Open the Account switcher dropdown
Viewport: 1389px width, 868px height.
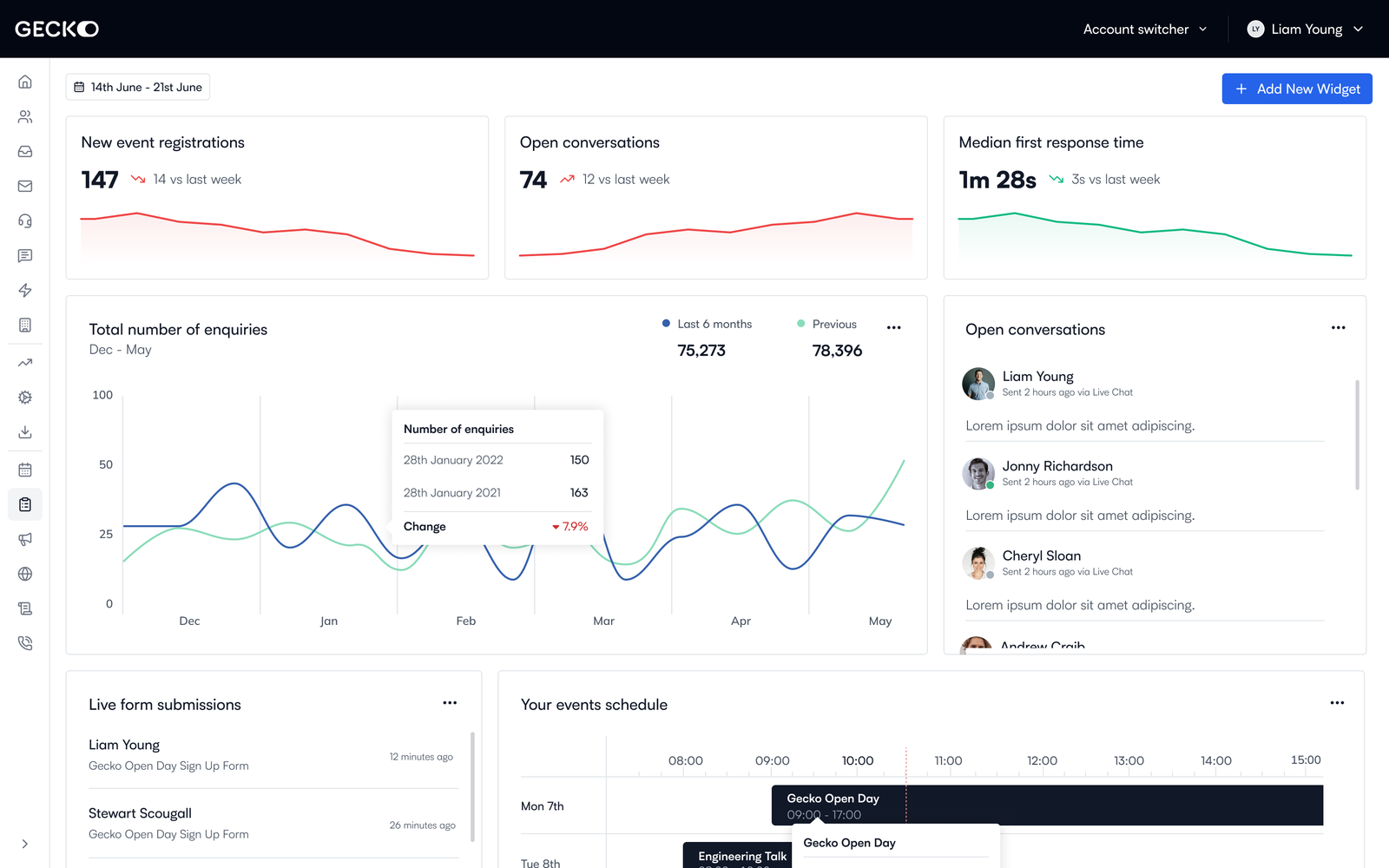point(1145,29)
